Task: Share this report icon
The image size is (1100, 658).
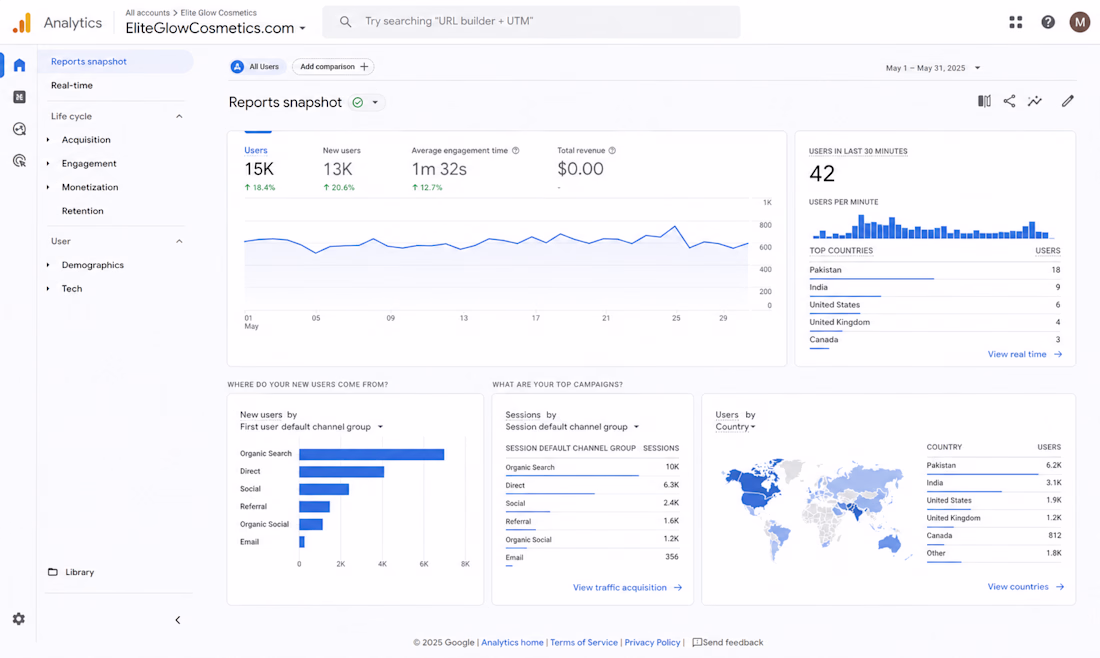Action: coord(1010,101)
